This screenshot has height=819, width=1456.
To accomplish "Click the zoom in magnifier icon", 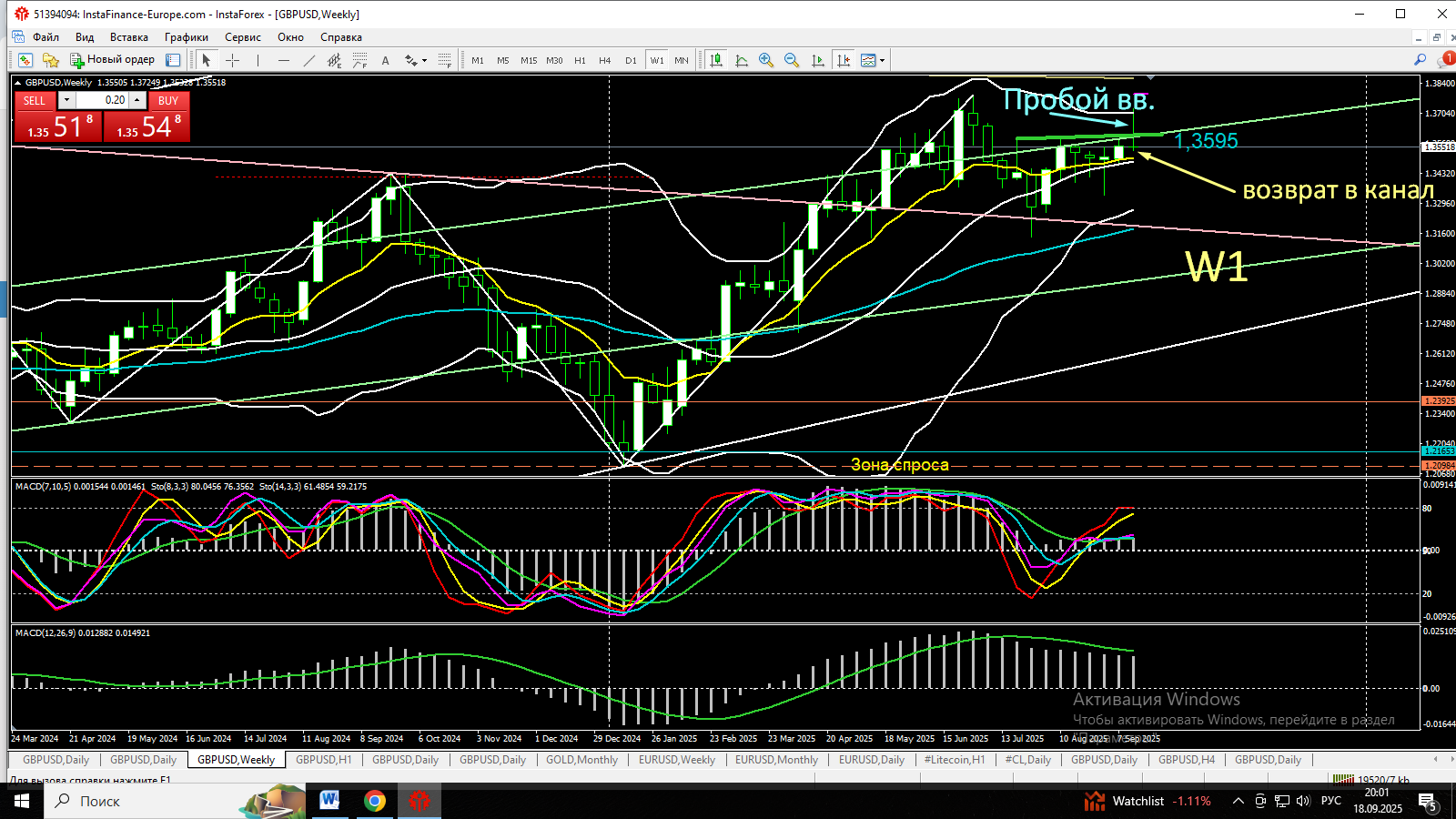I will coord(766,60).
